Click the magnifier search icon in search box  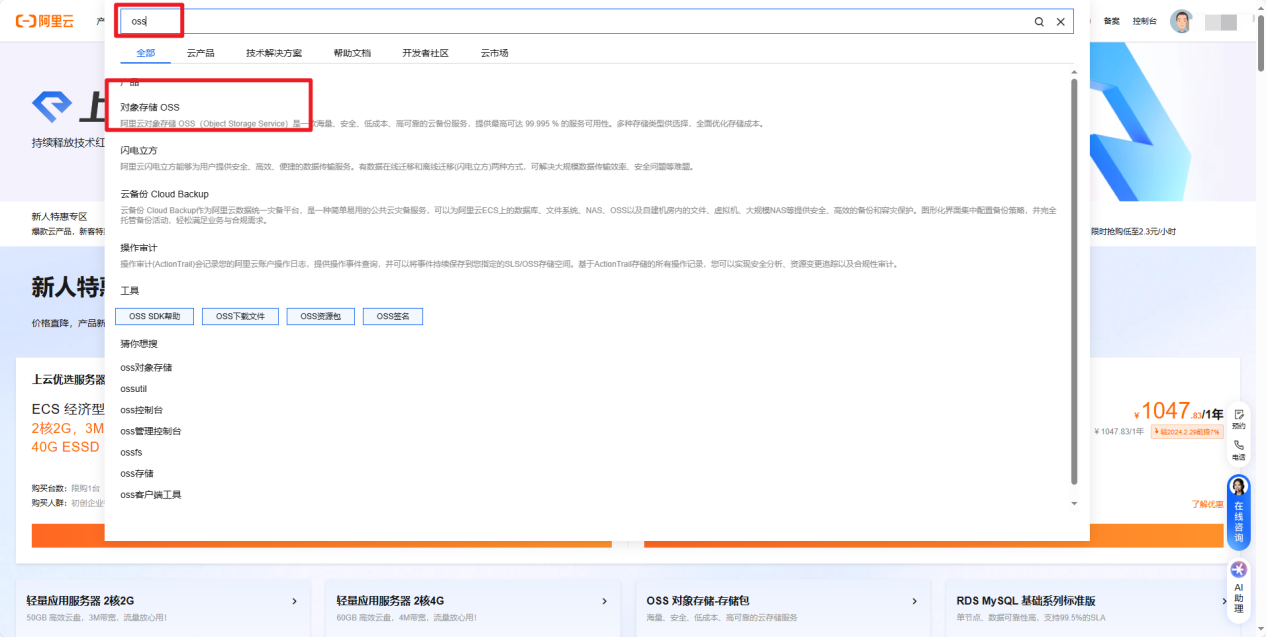coord(1039,21)
